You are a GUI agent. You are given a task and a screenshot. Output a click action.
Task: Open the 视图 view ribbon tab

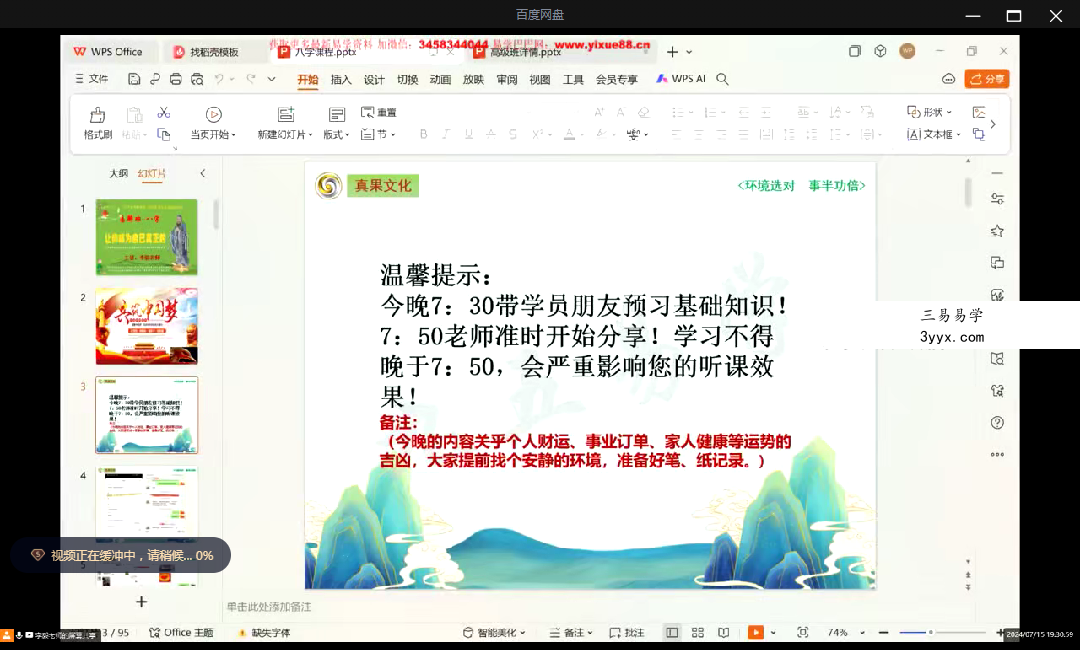click(x=539, y=80)
